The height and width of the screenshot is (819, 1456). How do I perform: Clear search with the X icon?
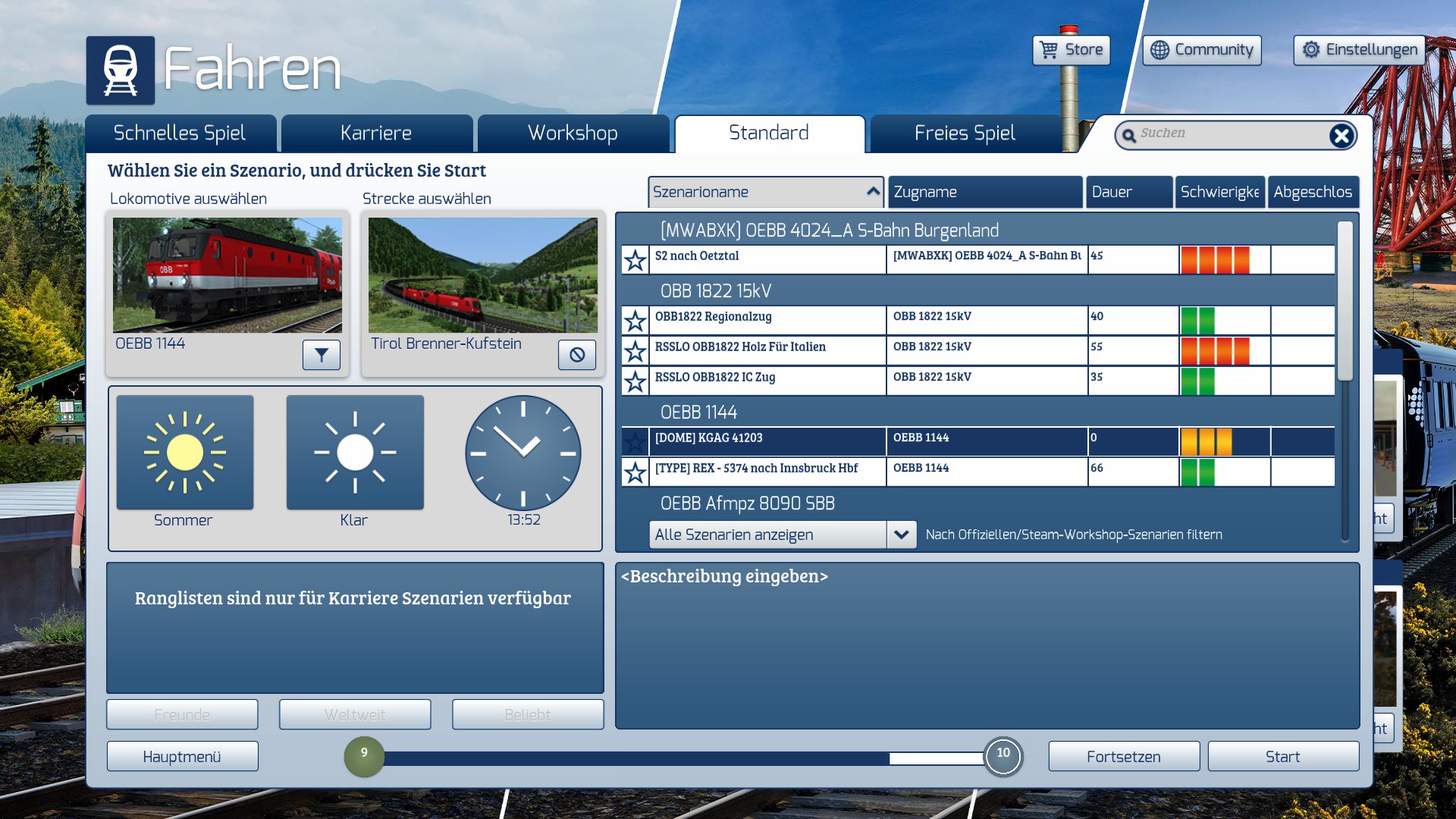point(1341,136)
